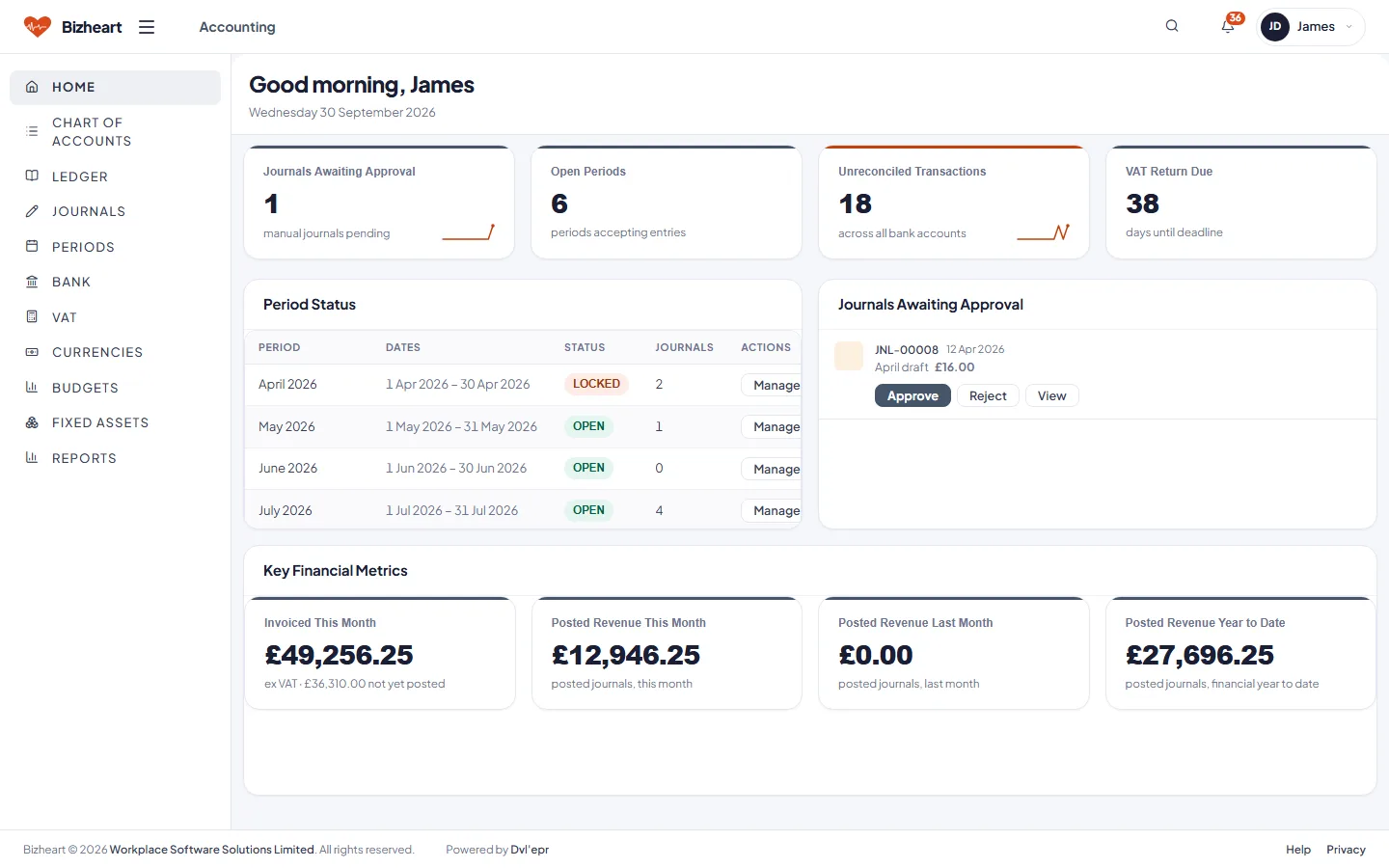
Task: Reject journal JNL-00008
Action: 988,395
